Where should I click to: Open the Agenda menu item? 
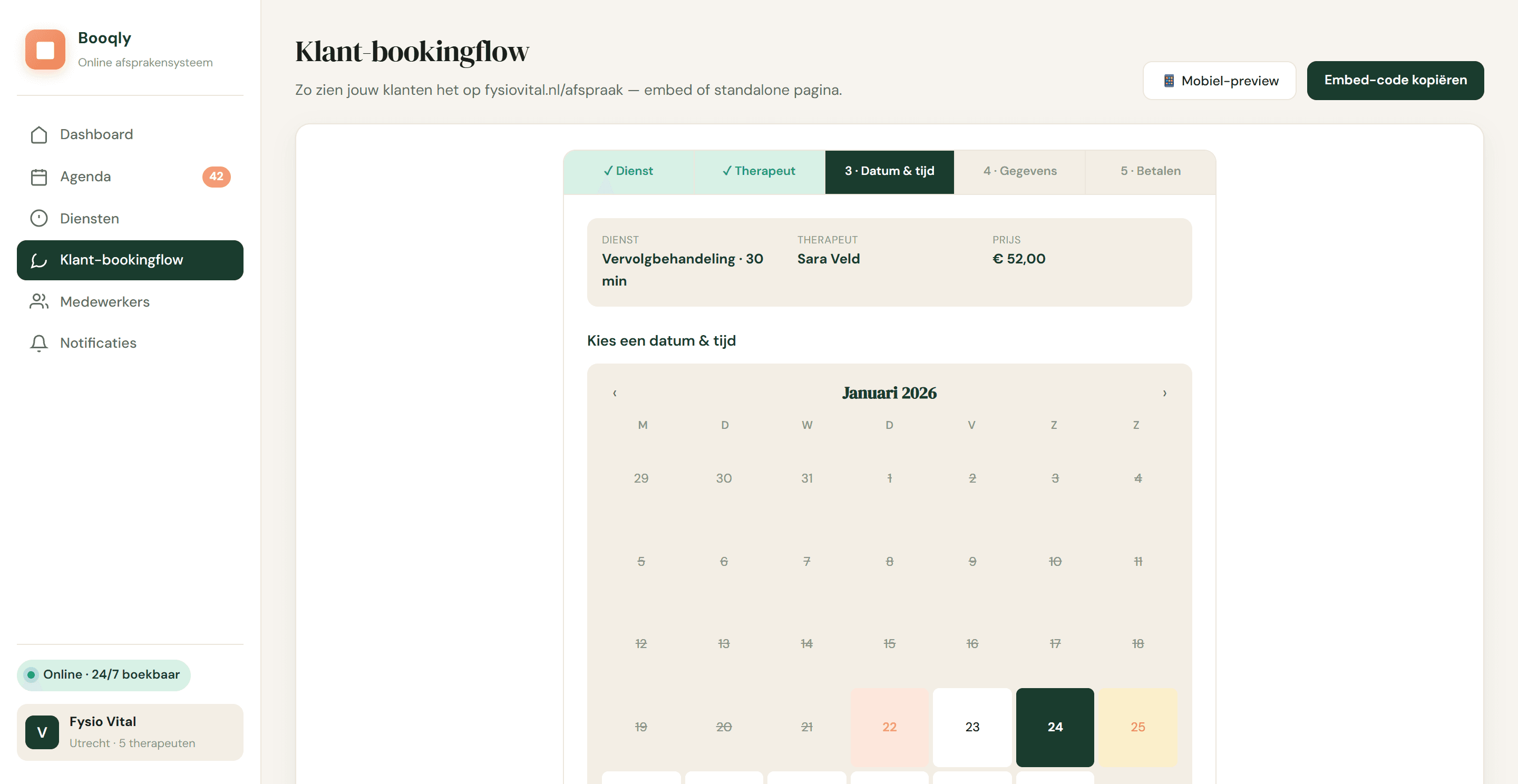click(x=130, y=177)
